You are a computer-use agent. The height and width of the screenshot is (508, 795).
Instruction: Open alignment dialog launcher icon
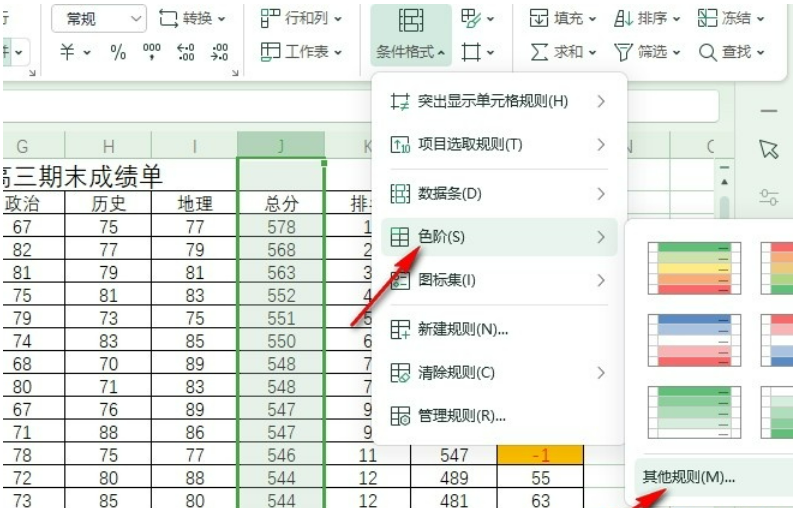(x=32, y=73)
